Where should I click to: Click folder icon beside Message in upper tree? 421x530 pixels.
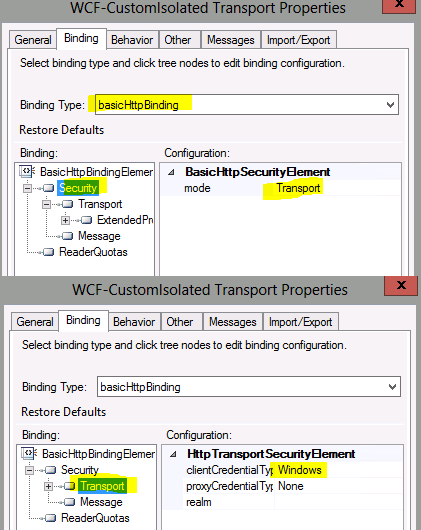(x=67, y=236)
